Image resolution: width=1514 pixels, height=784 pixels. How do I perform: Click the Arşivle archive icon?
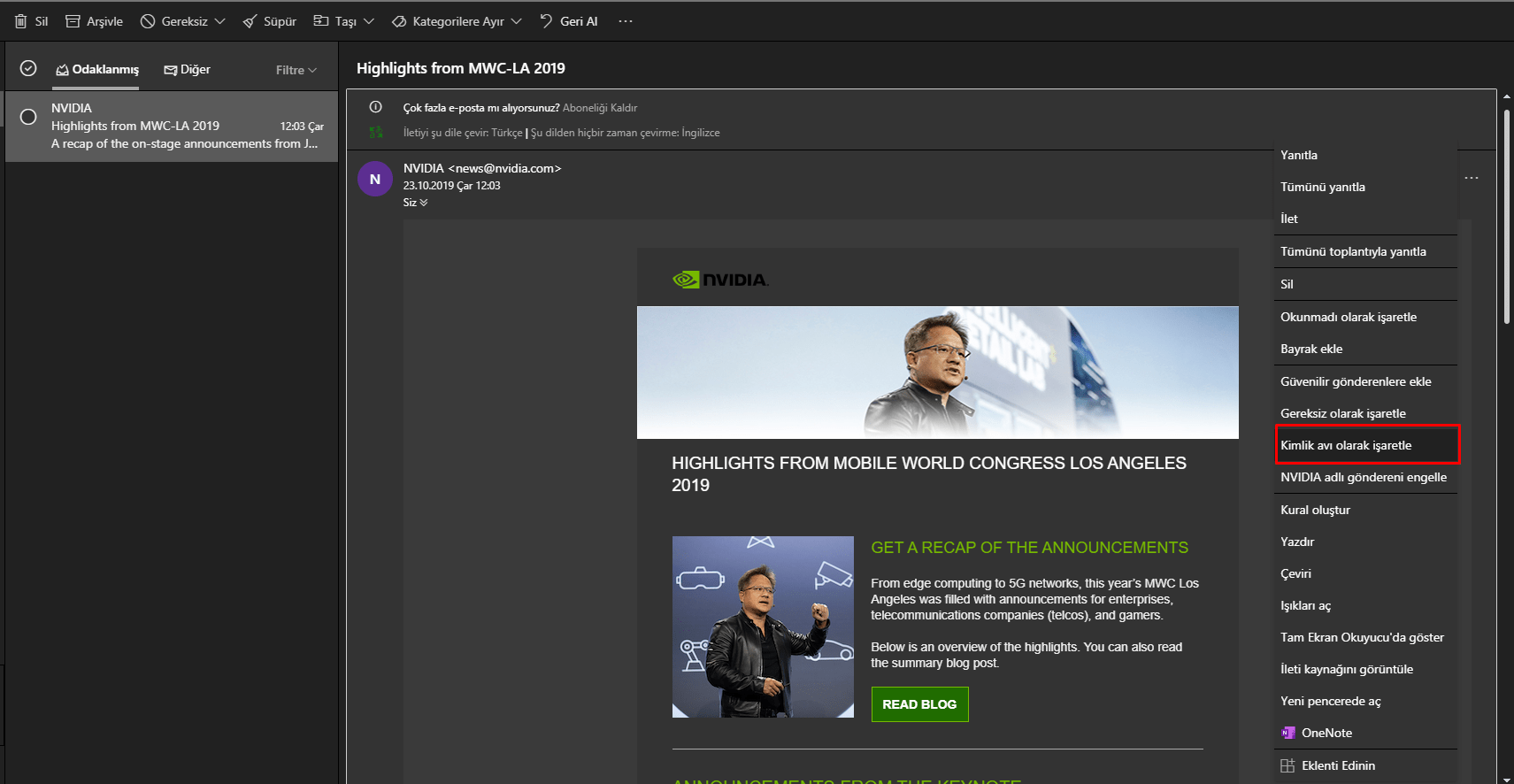click(x=73, y=21)
